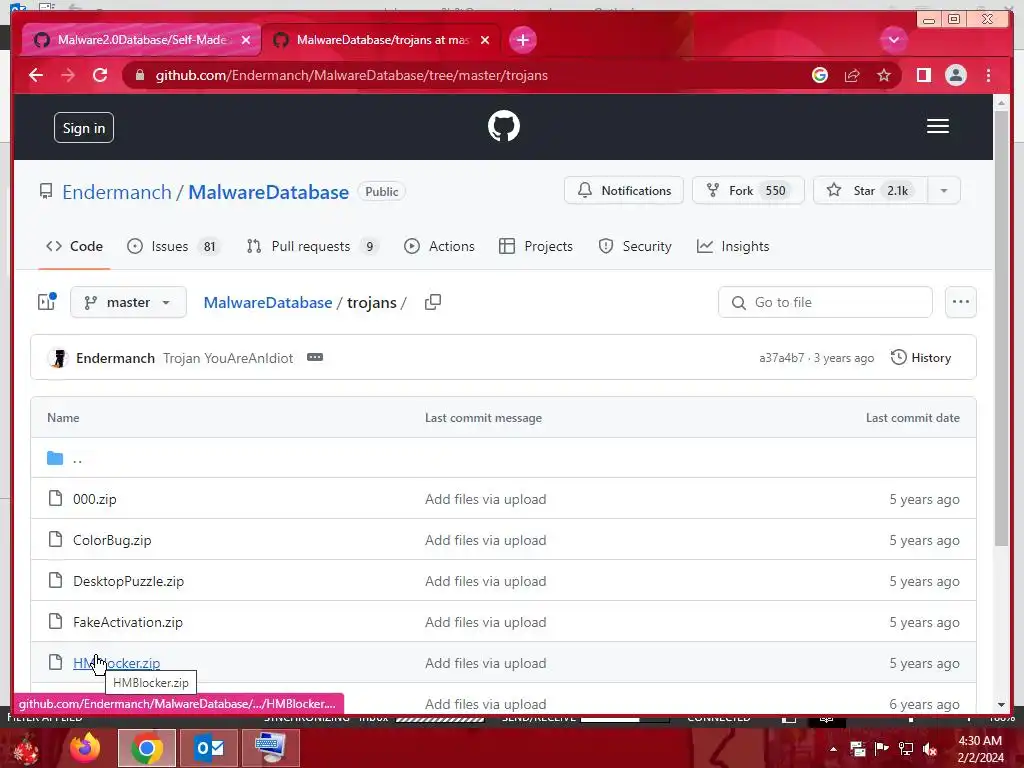1024x768 pixels.
Task: Click Endermanch avatar in commit bar
Action: coord(58,358)
